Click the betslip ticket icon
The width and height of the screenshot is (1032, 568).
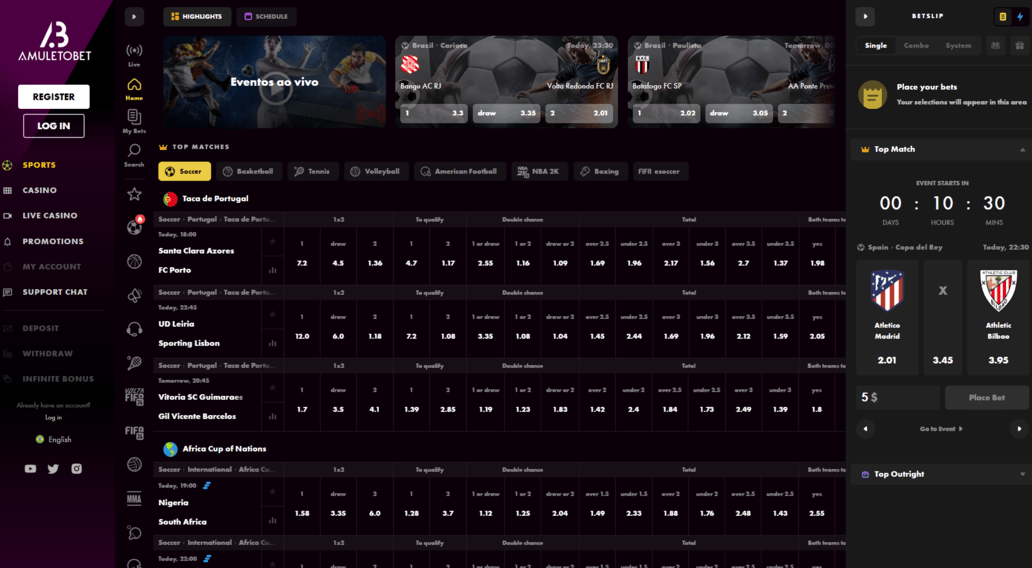(x=1002, y=16)
